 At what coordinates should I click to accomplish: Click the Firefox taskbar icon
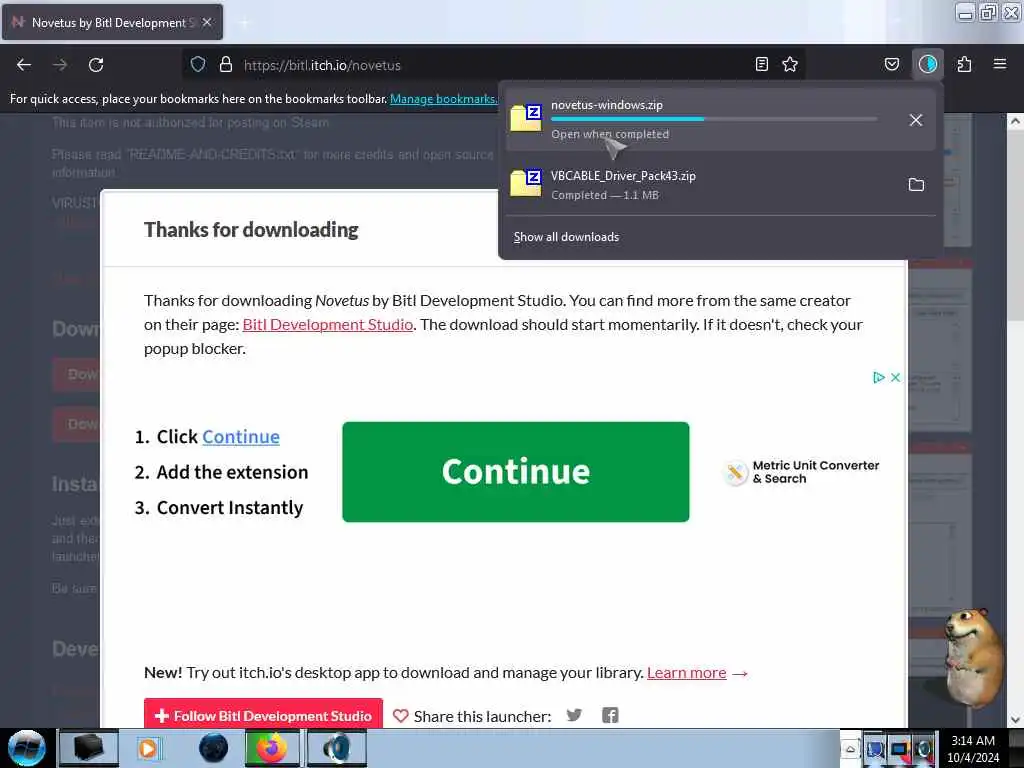pos(272,748)
